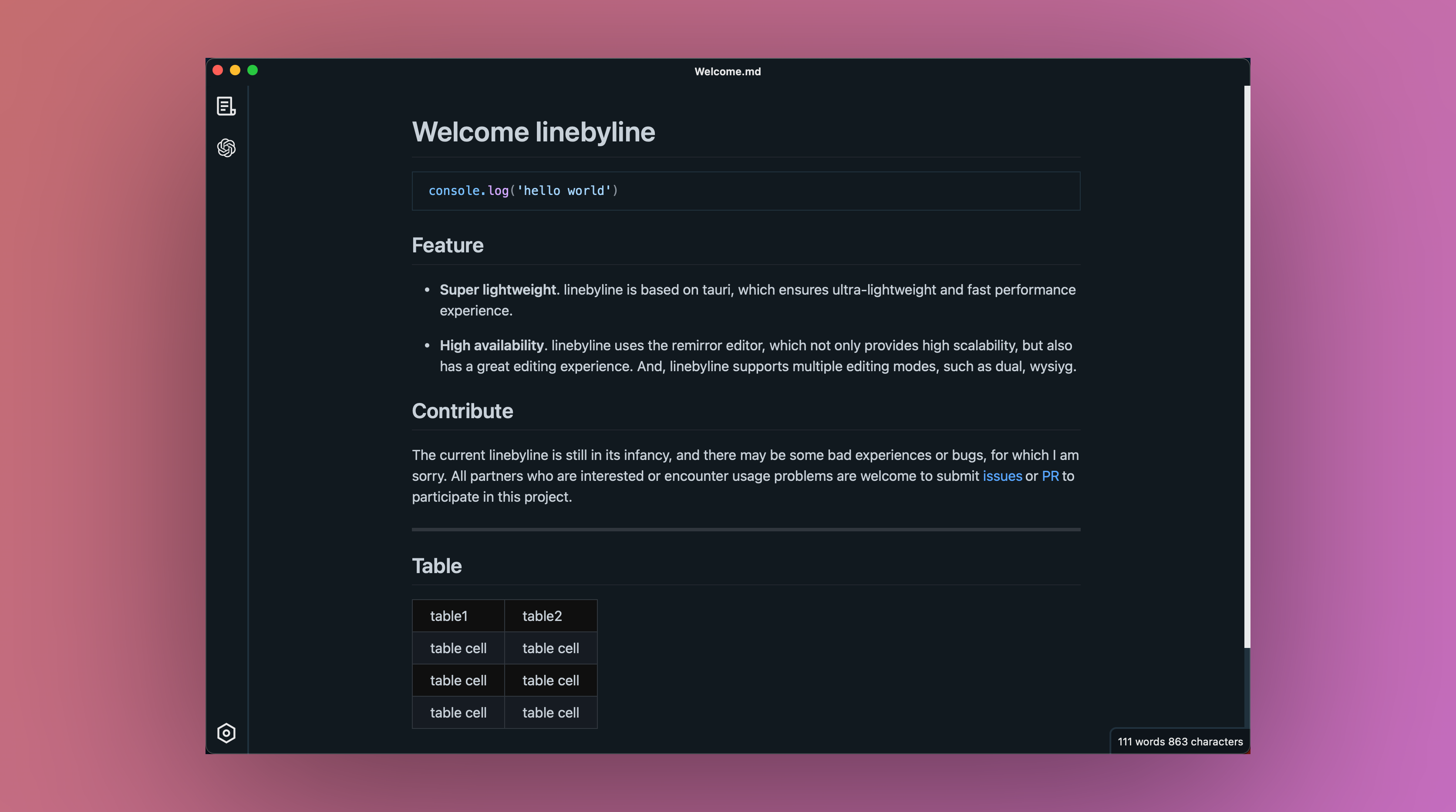The height and width of the screenshot is (812, 1456).
Task: Click the vertical scrollbar thumb
Action: 1247,366
